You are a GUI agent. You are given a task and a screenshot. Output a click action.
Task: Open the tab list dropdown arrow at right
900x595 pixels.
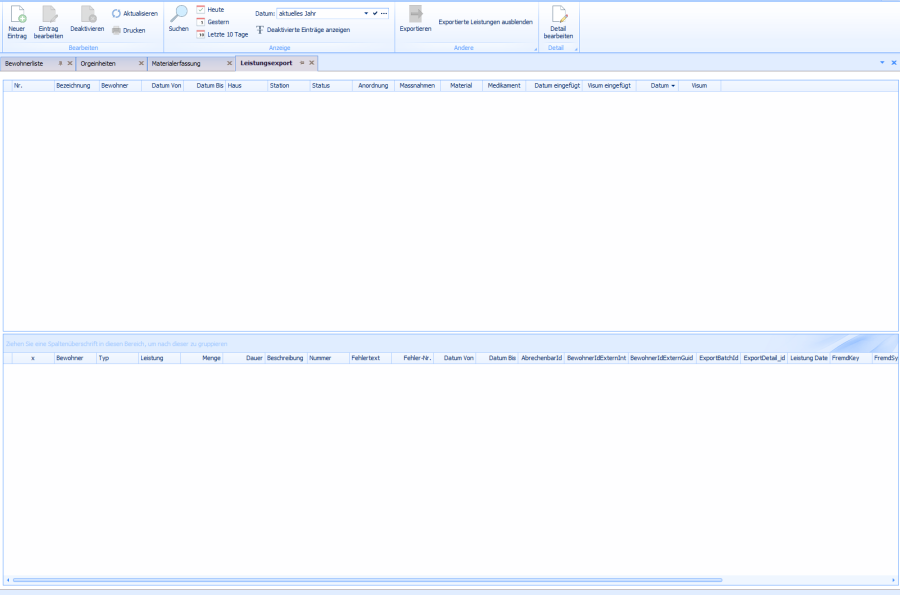pyautogui.click(x=882, y=63)
